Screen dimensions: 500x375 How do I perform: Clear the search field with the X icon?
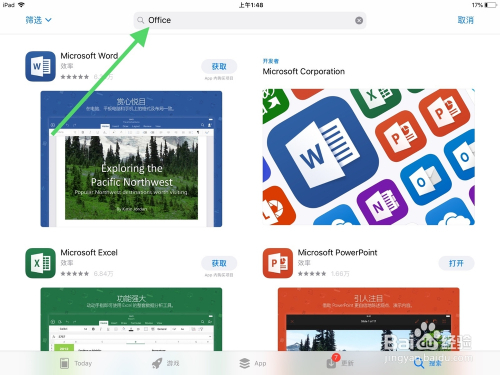pyautogui.click(x=359, y=20)
